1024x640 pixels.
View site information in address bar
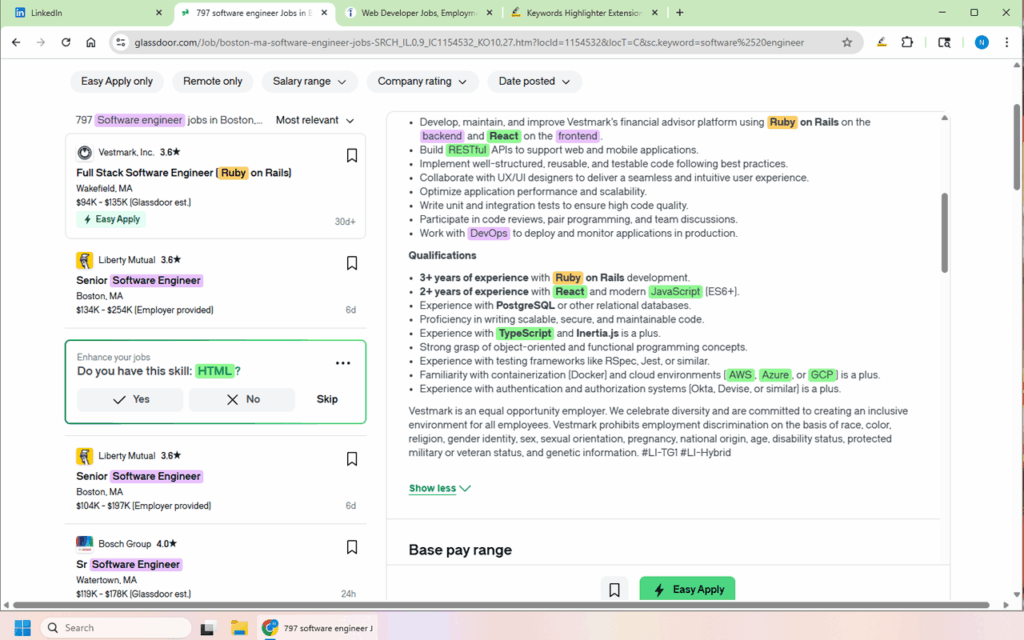pos(120,42)
